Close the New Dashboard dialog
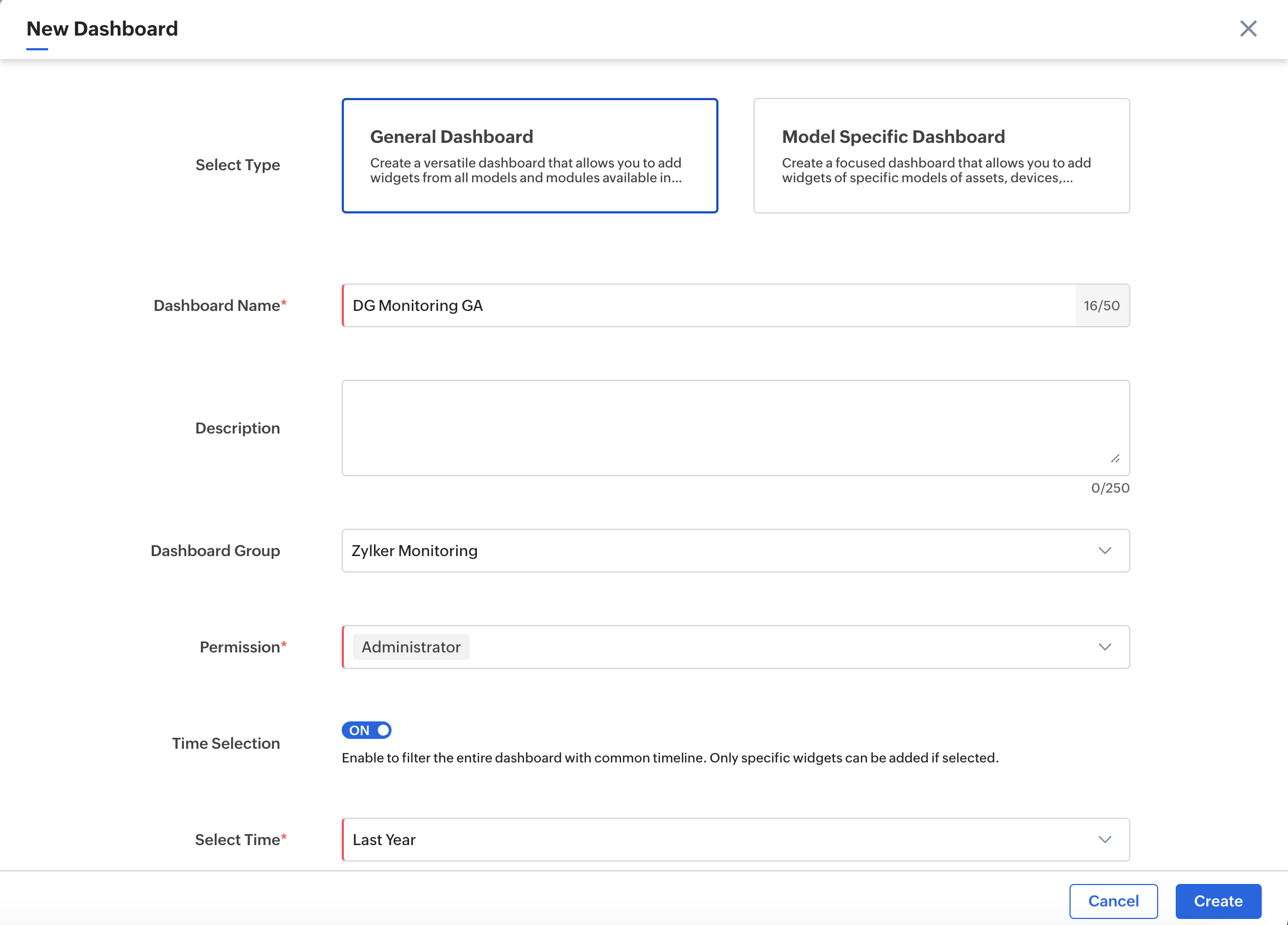This screenshot has width=1288, height=925. (1247, 28)
